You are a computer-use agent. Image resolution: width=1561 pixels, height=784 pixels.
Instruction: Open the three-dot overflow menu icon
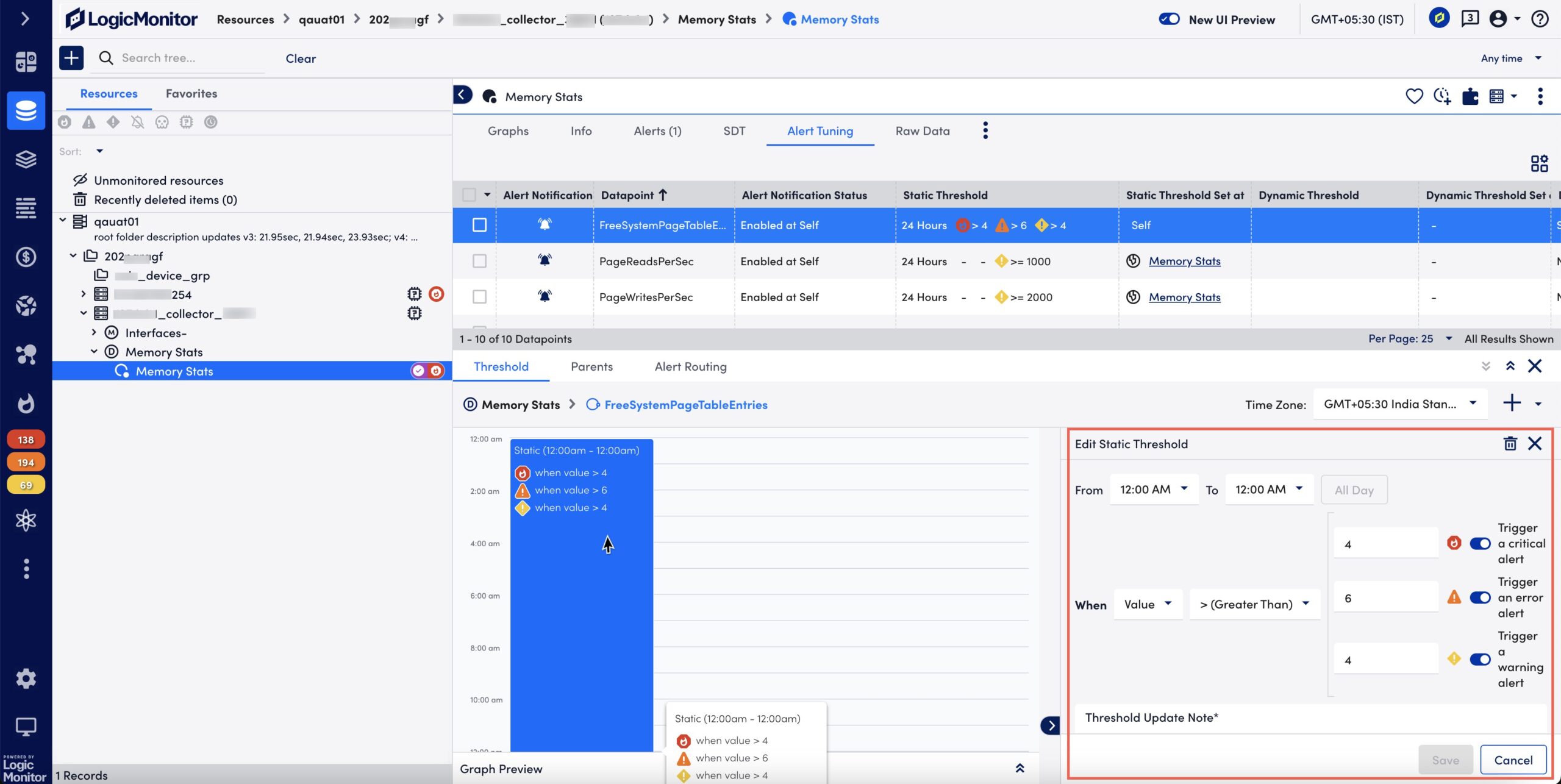pyautogui.click(x=984, y=130)
